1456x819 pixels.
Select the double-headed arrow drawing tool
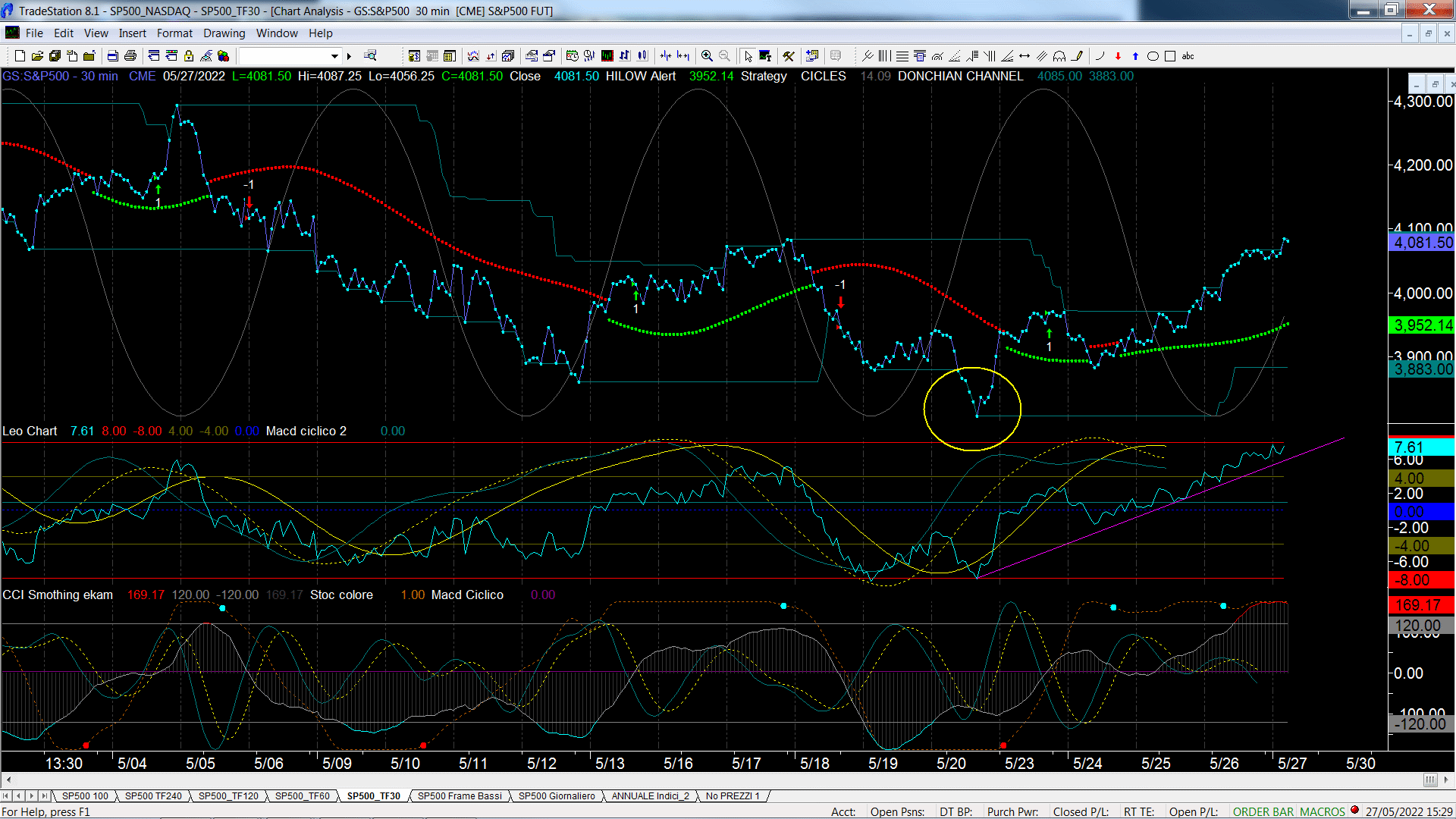pos(1025,55)
